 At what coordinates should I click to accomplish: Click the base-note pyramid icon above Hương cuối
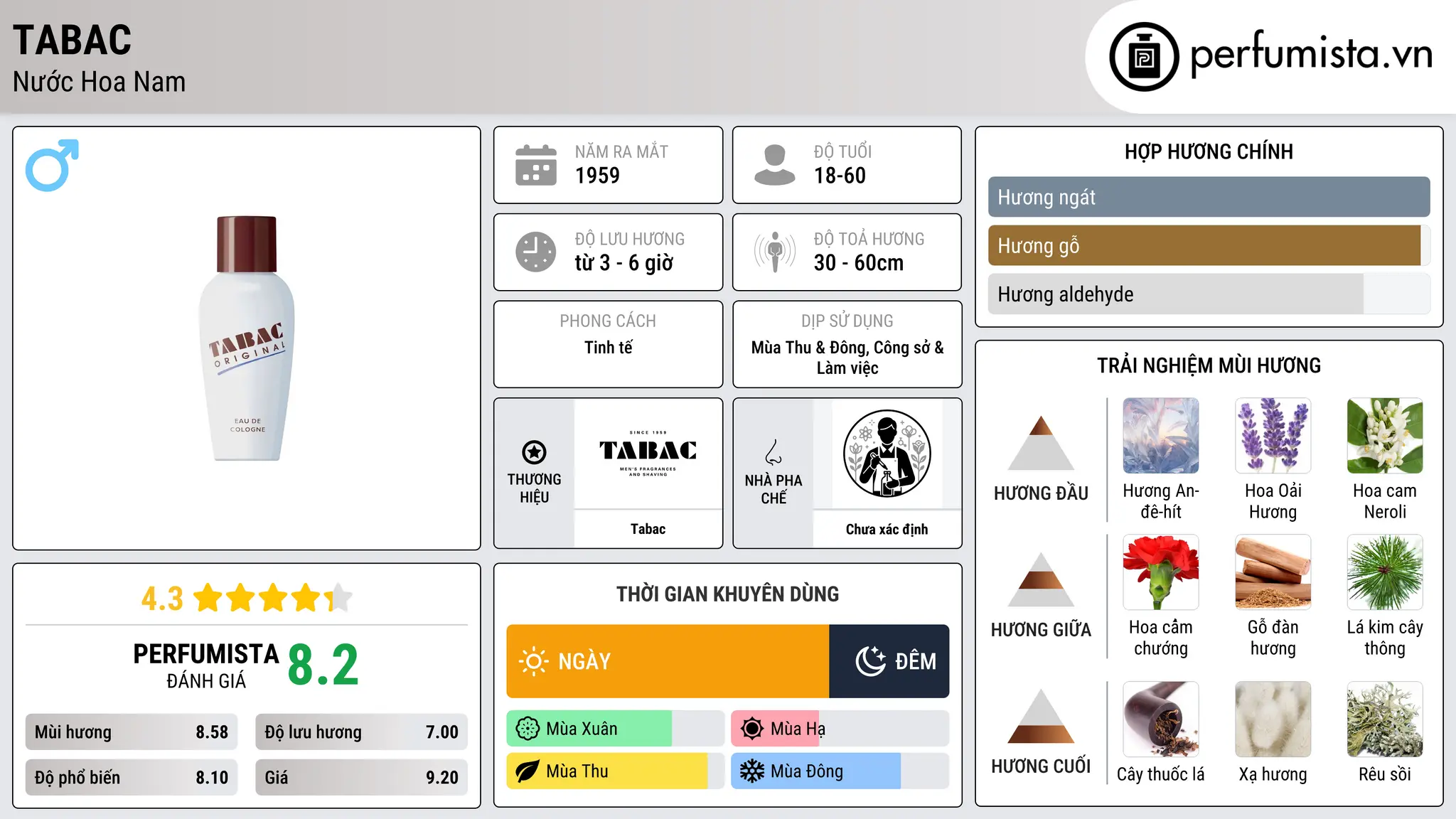(1041, 716)
